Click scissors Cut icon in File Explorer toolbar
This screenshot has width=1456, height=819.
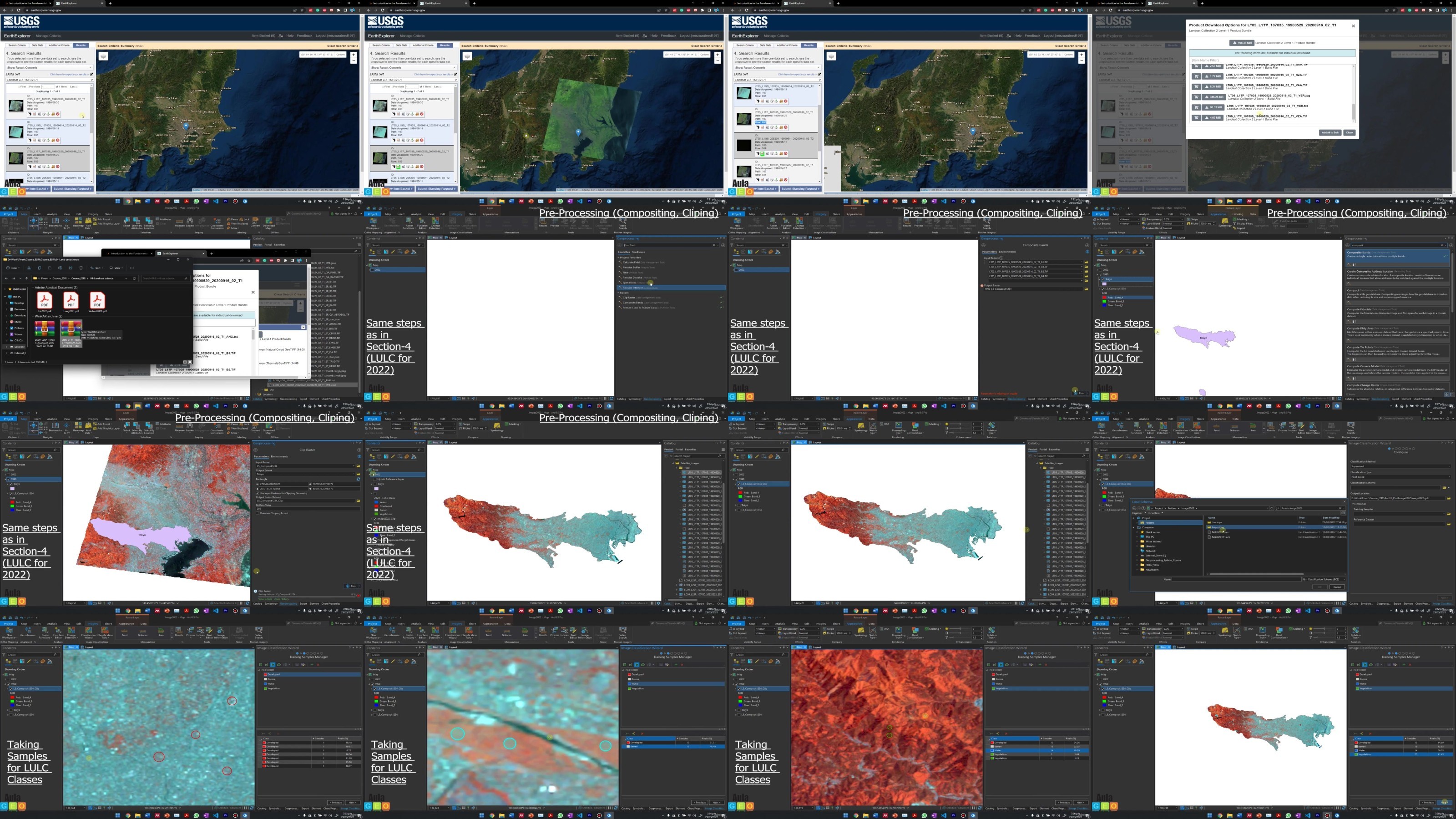coord(29,268)
